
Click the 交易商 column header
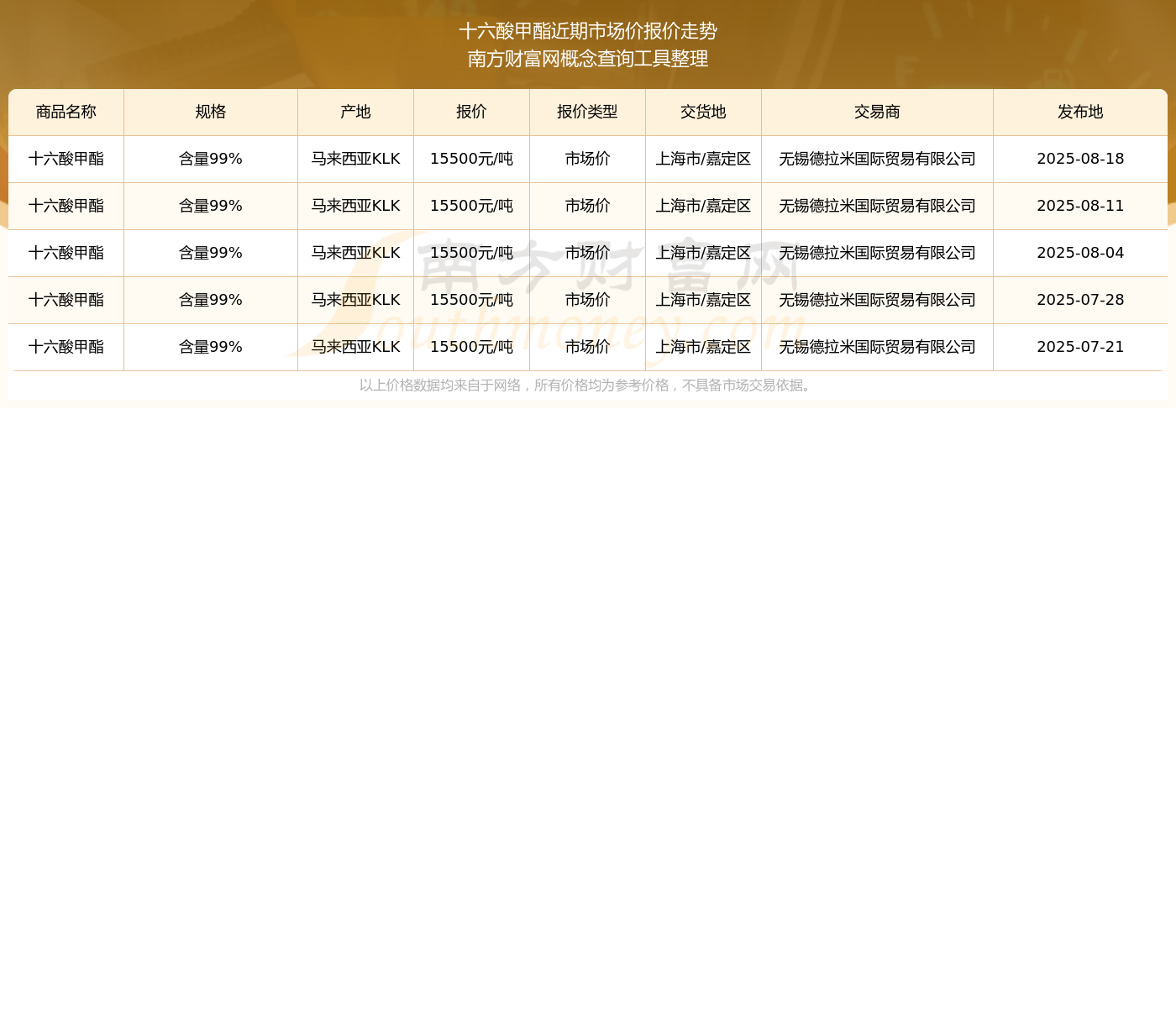(878, 112)
